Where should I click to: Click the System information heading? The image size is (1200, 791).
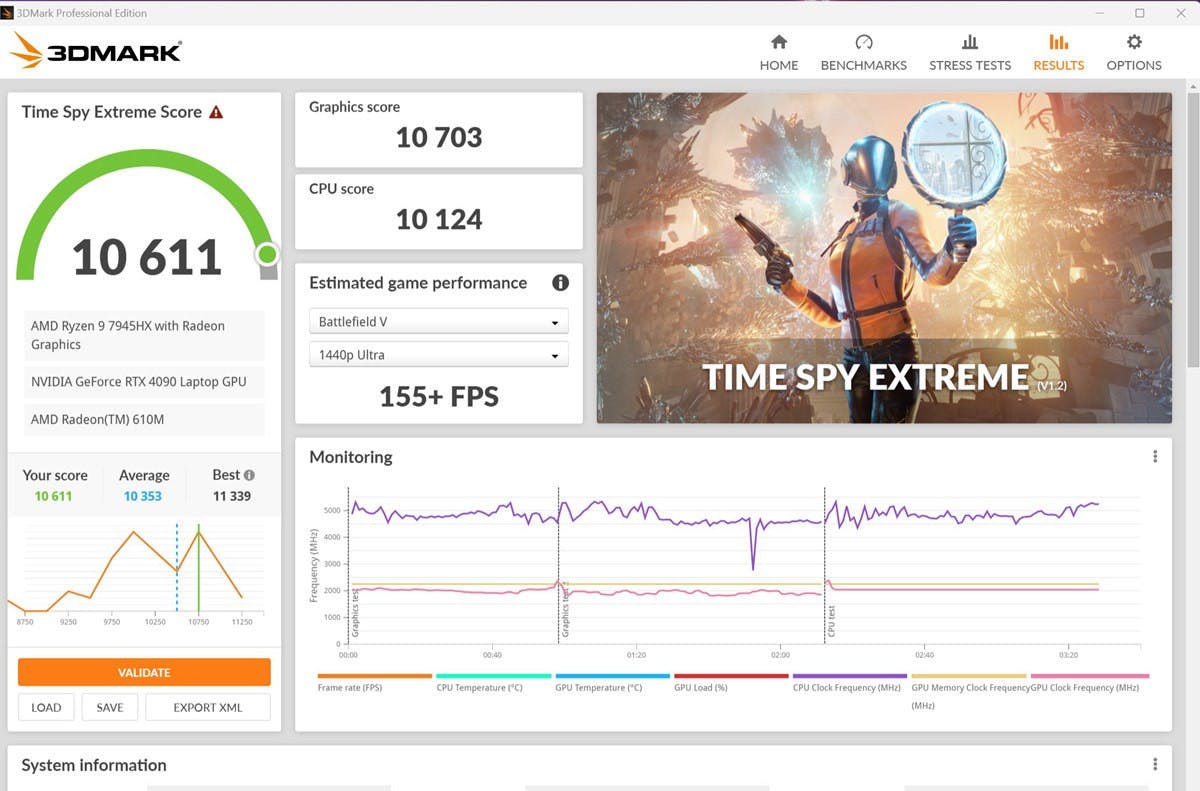pos(94,765)
